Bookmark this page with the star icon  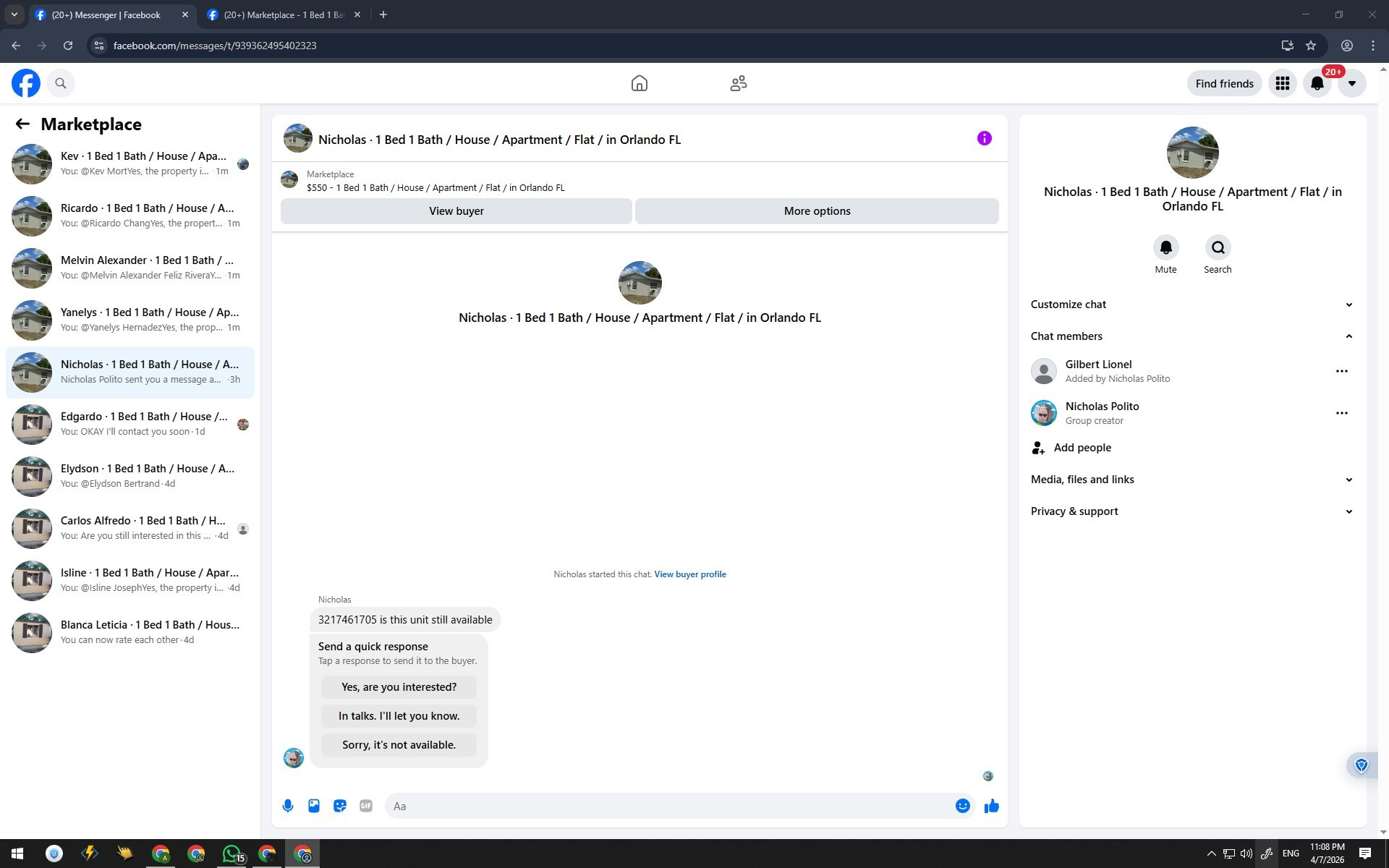(1310, 46)
